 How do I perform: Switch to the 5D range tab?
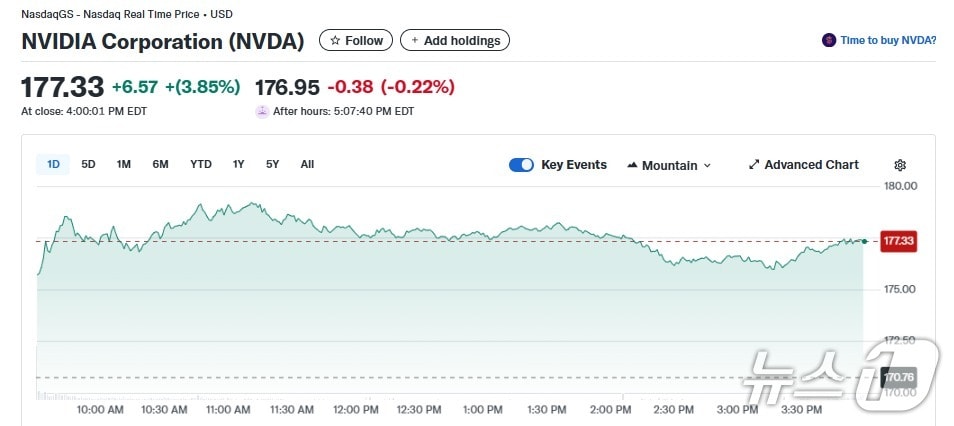pos(88,164)
